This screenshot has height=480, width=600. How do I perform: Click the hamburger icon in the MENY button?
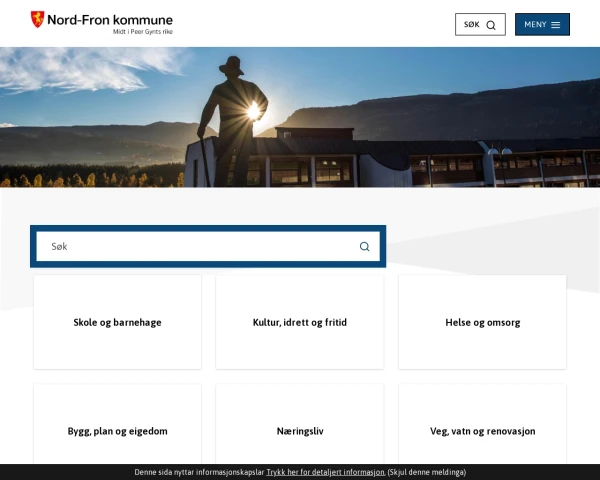(x=556, y=25)
